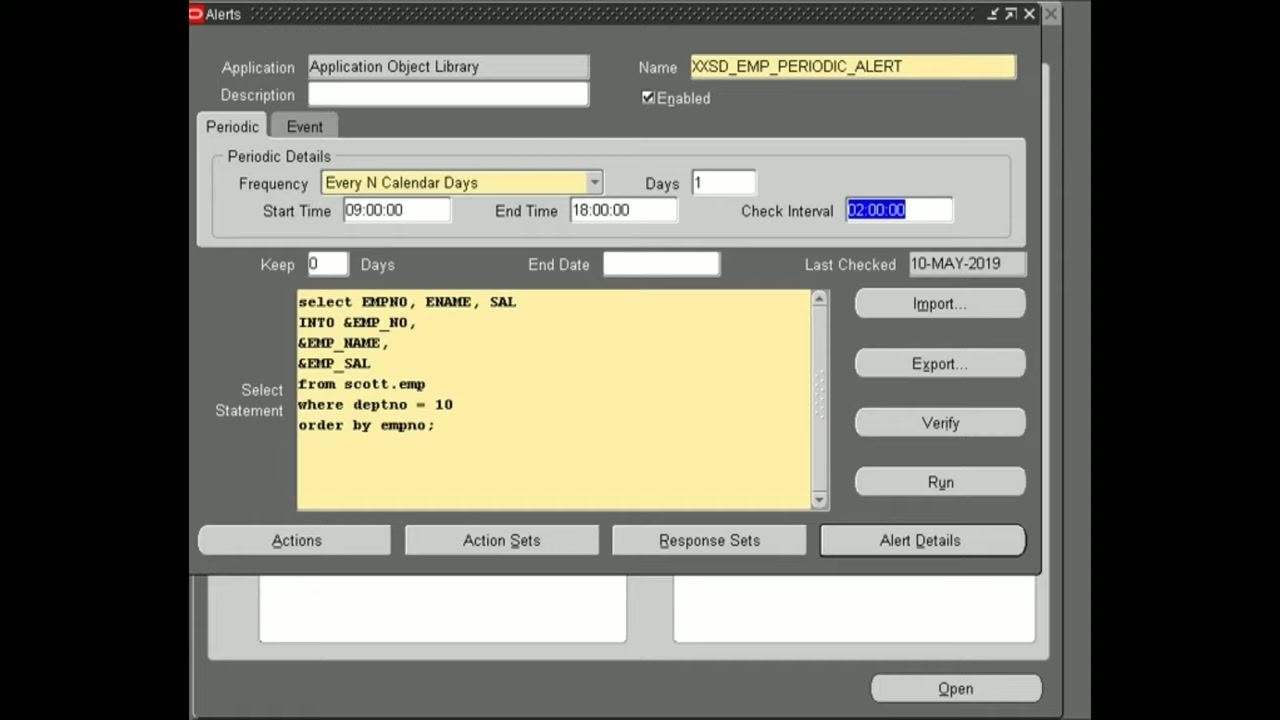Click the Days field showing 1
Viewport: 1280px width, 720px height.
724,183
